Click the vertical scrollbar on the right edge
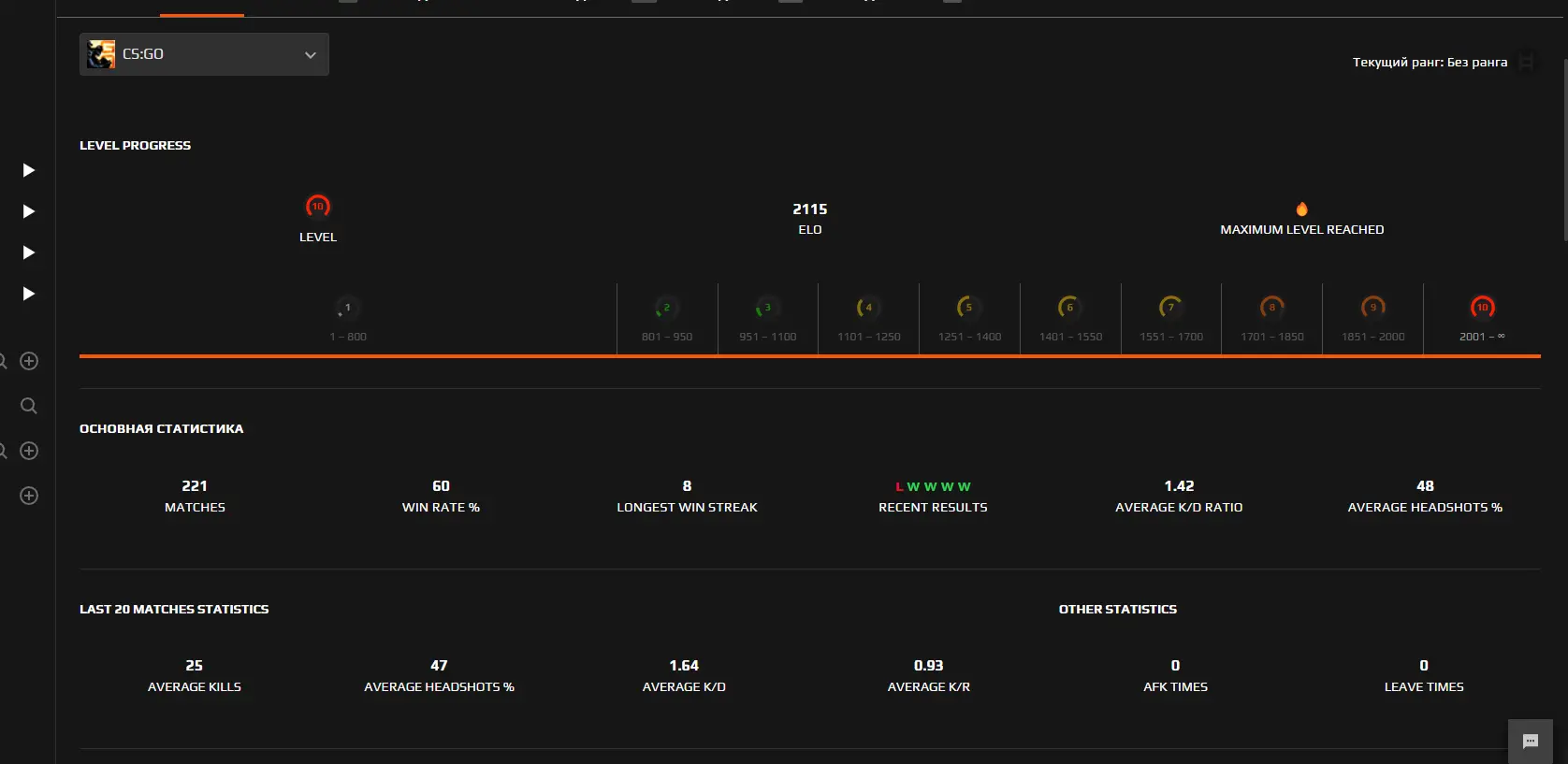The image size is (1568, 764). click(1564, 150)
